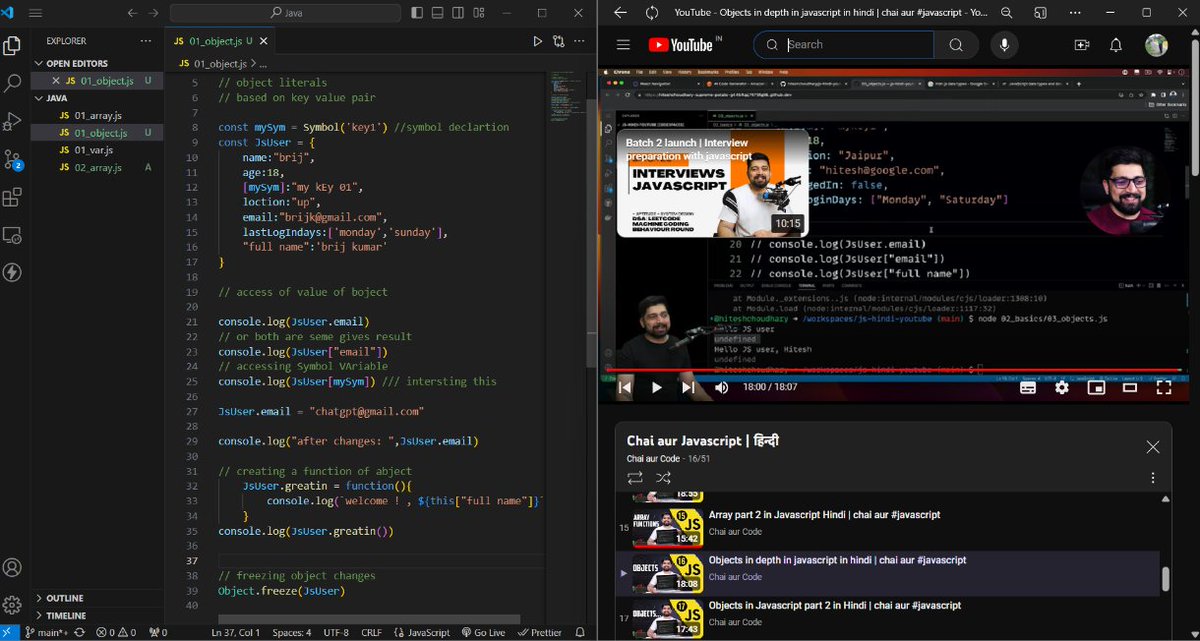Go forward using VS Code navigation arrow
This screenshot has width=1200, height=641.
click(153, 13)
